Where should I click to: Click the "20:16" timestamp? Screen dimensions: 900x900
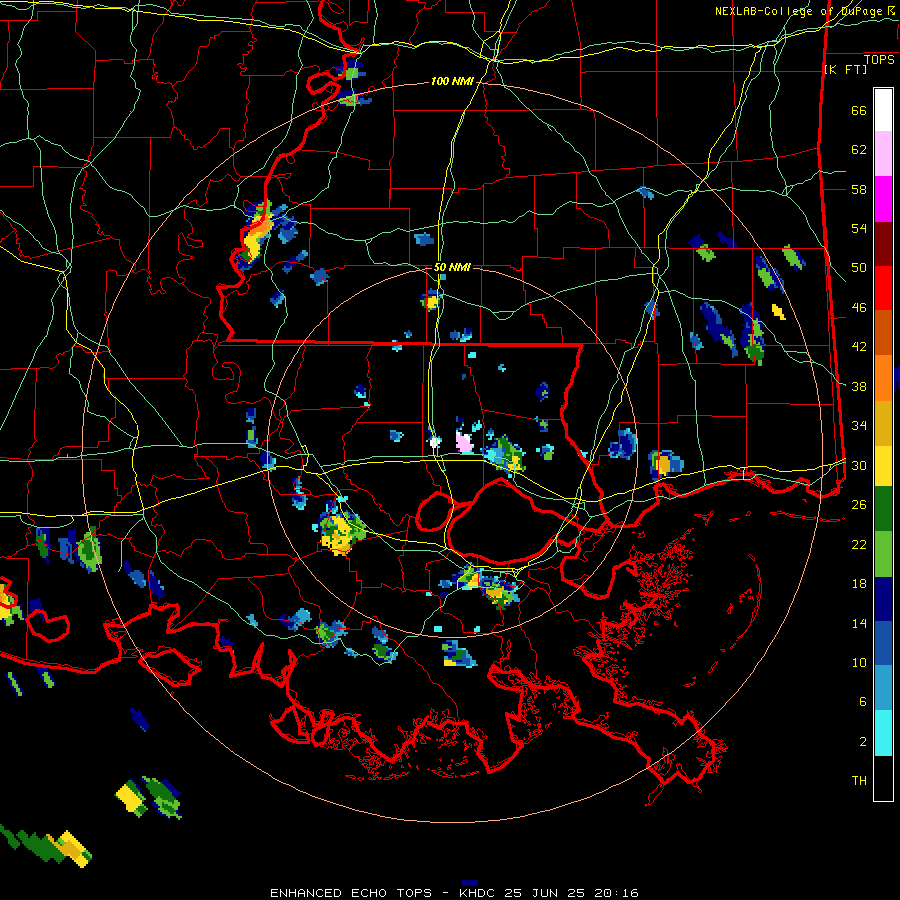614,893
